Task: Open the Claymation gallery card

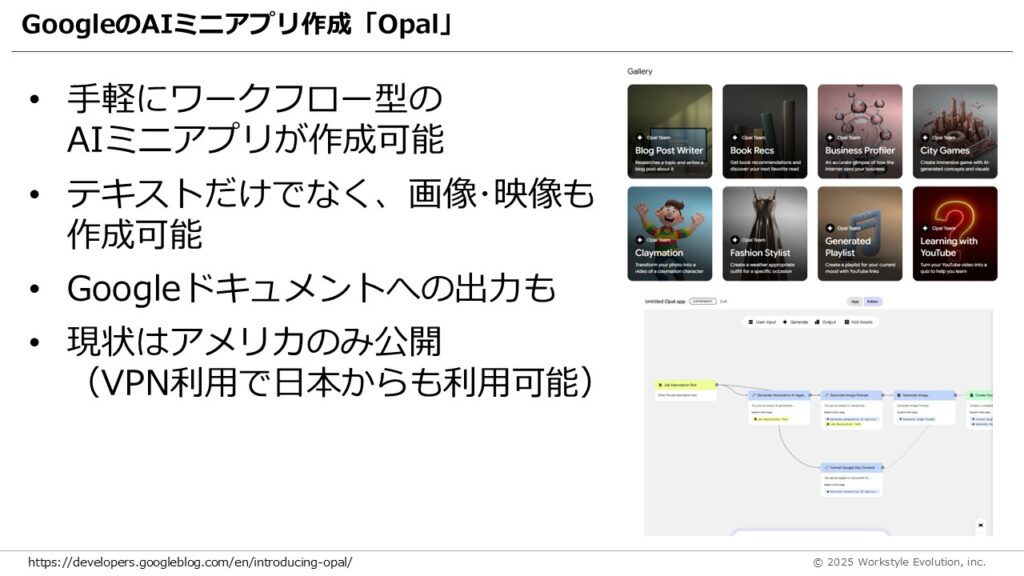Action: pos(669,234)
